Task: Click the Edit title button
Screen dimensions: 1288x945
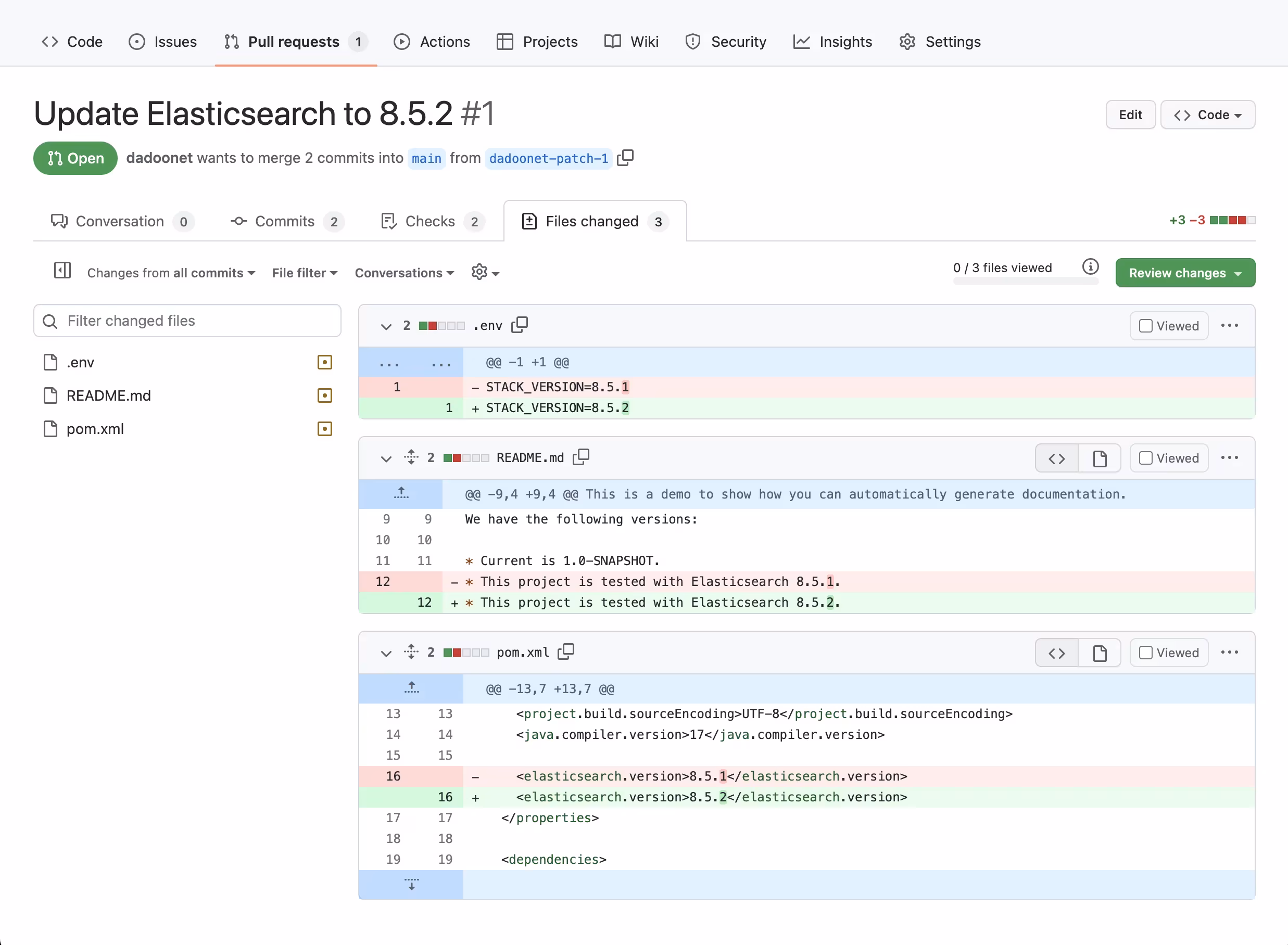Action: tap(1130, 115)
